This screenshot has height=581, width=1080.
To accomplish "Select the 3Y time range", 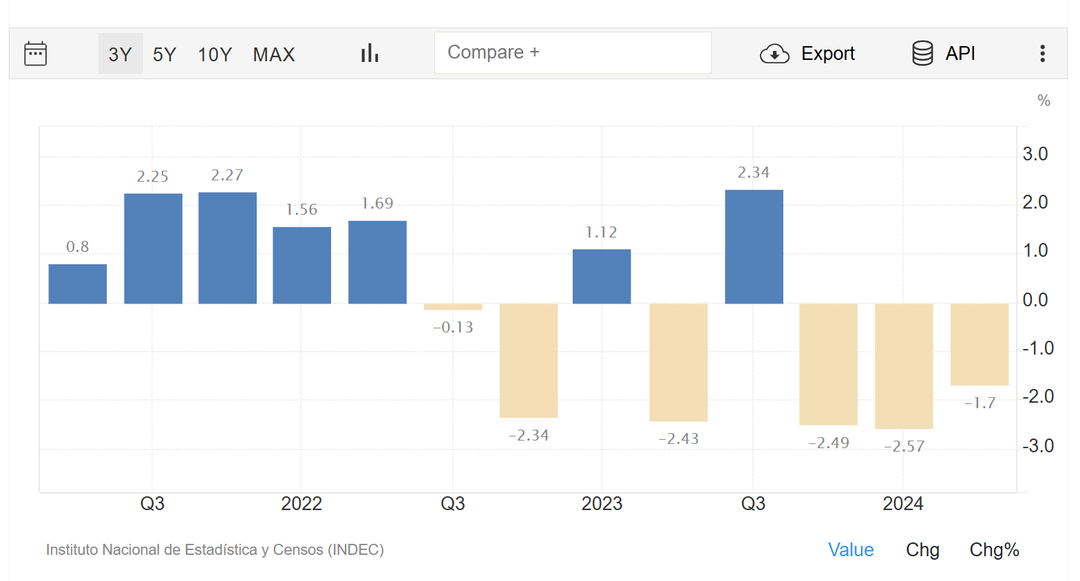I will (x=120, y=54).
